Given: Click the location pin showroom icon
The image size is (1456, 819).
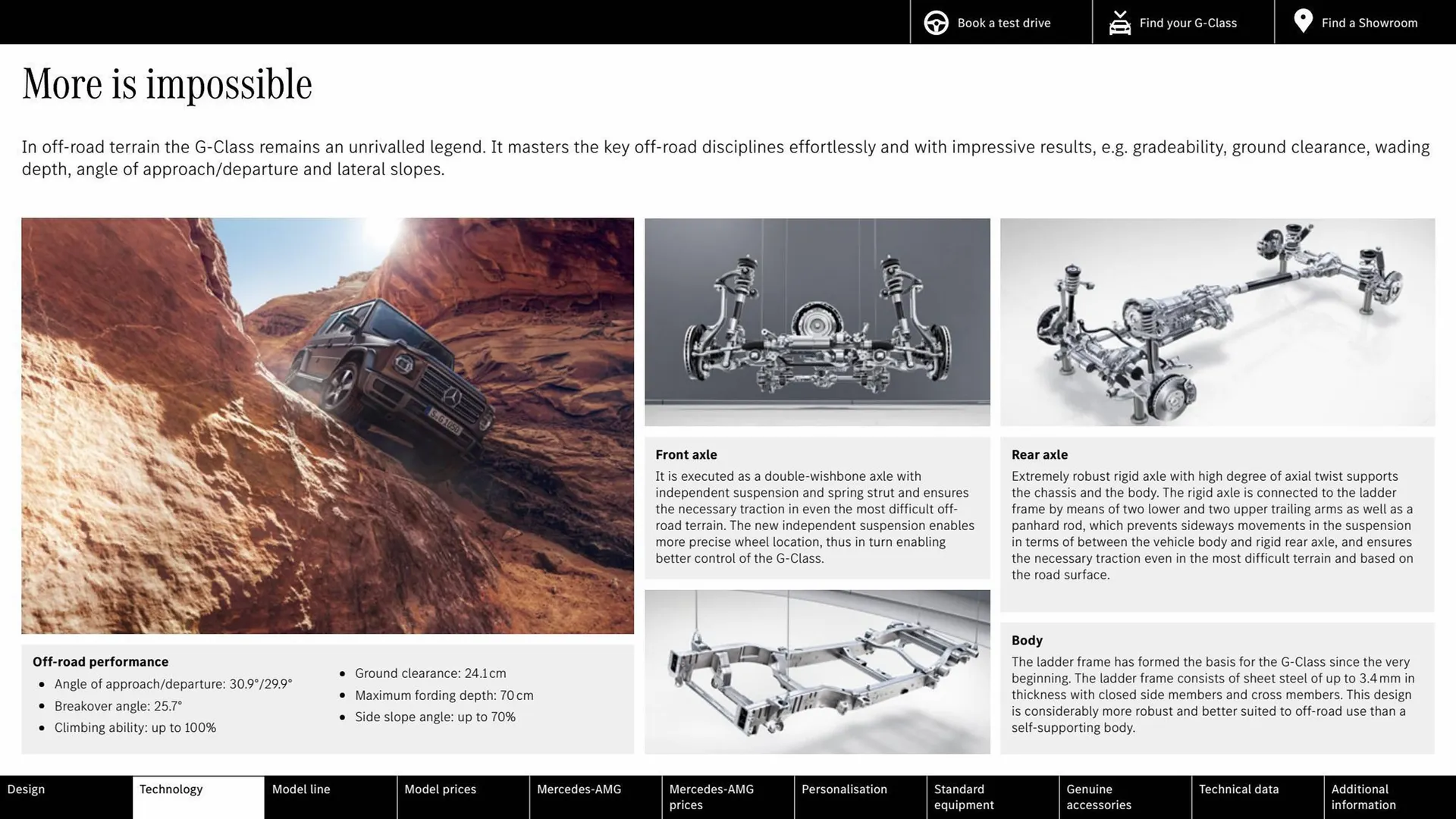Looking at the screenshot, I should click(1303, 20).
